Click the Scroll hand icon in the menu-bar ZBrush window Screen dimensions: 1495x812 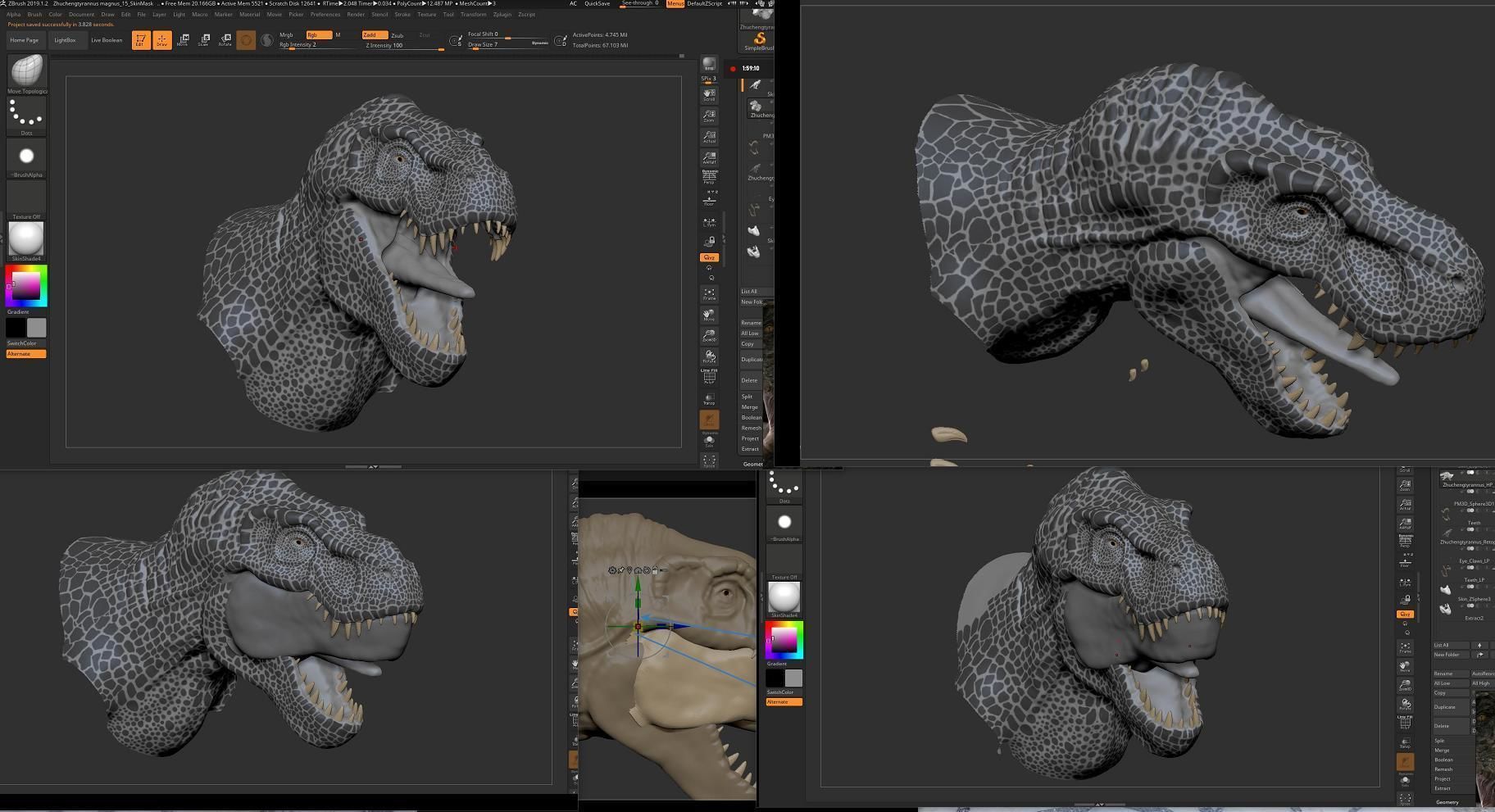[x=709, y=94]
